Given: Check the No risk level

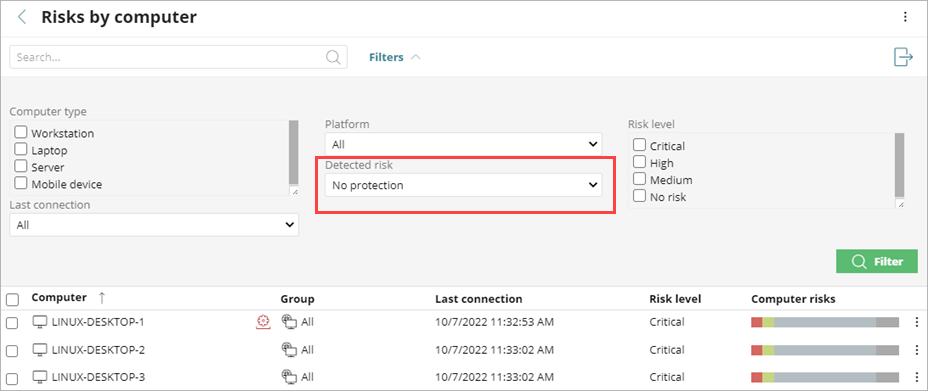Looking at the screenshot, I should (x=639, y=196).
